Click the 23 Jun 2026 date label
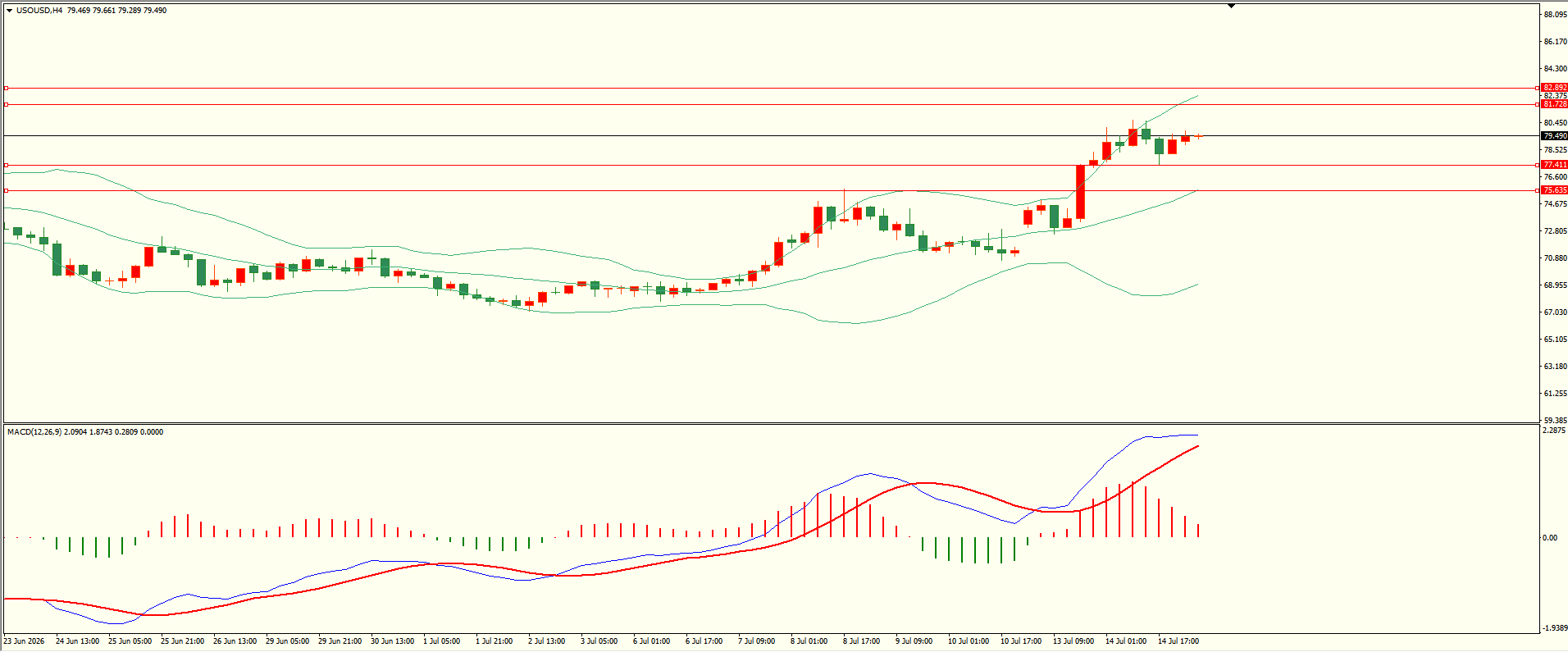 coord(25,641)
